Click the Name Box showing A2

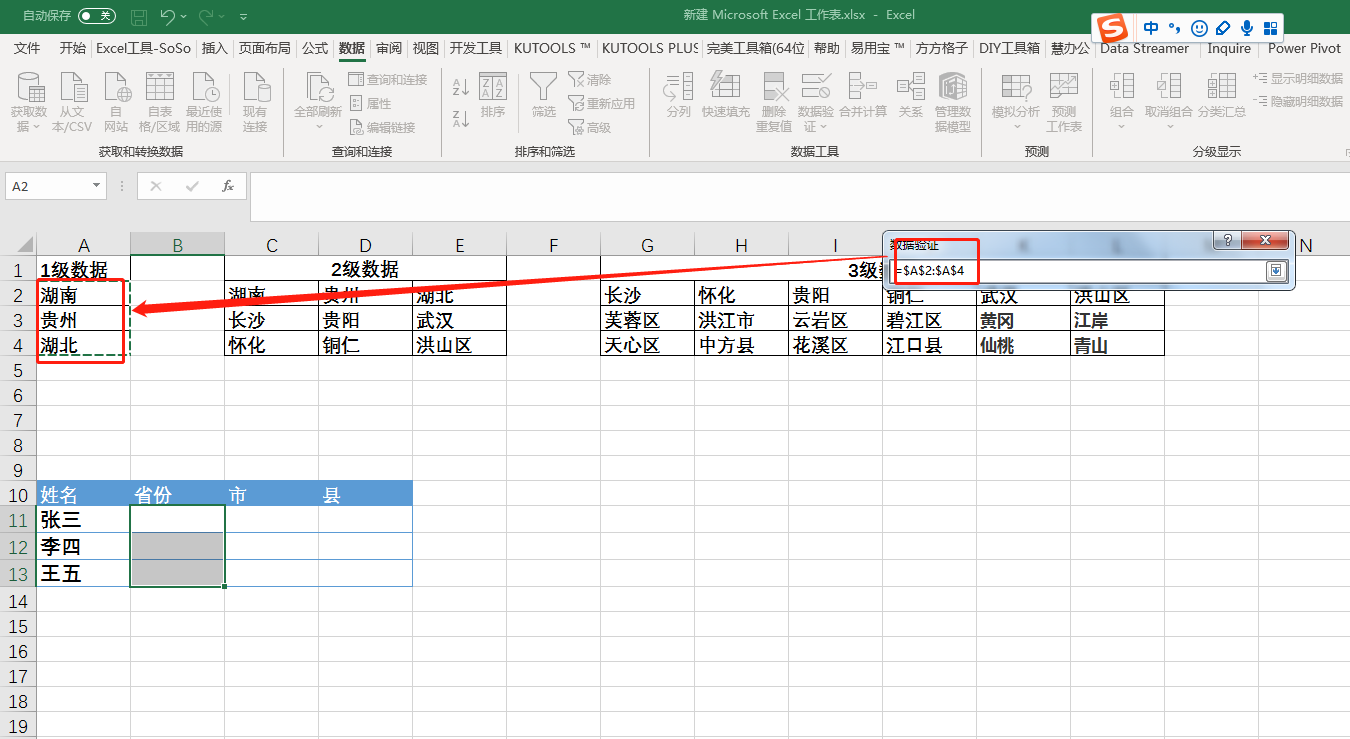(x=48, y=186)
